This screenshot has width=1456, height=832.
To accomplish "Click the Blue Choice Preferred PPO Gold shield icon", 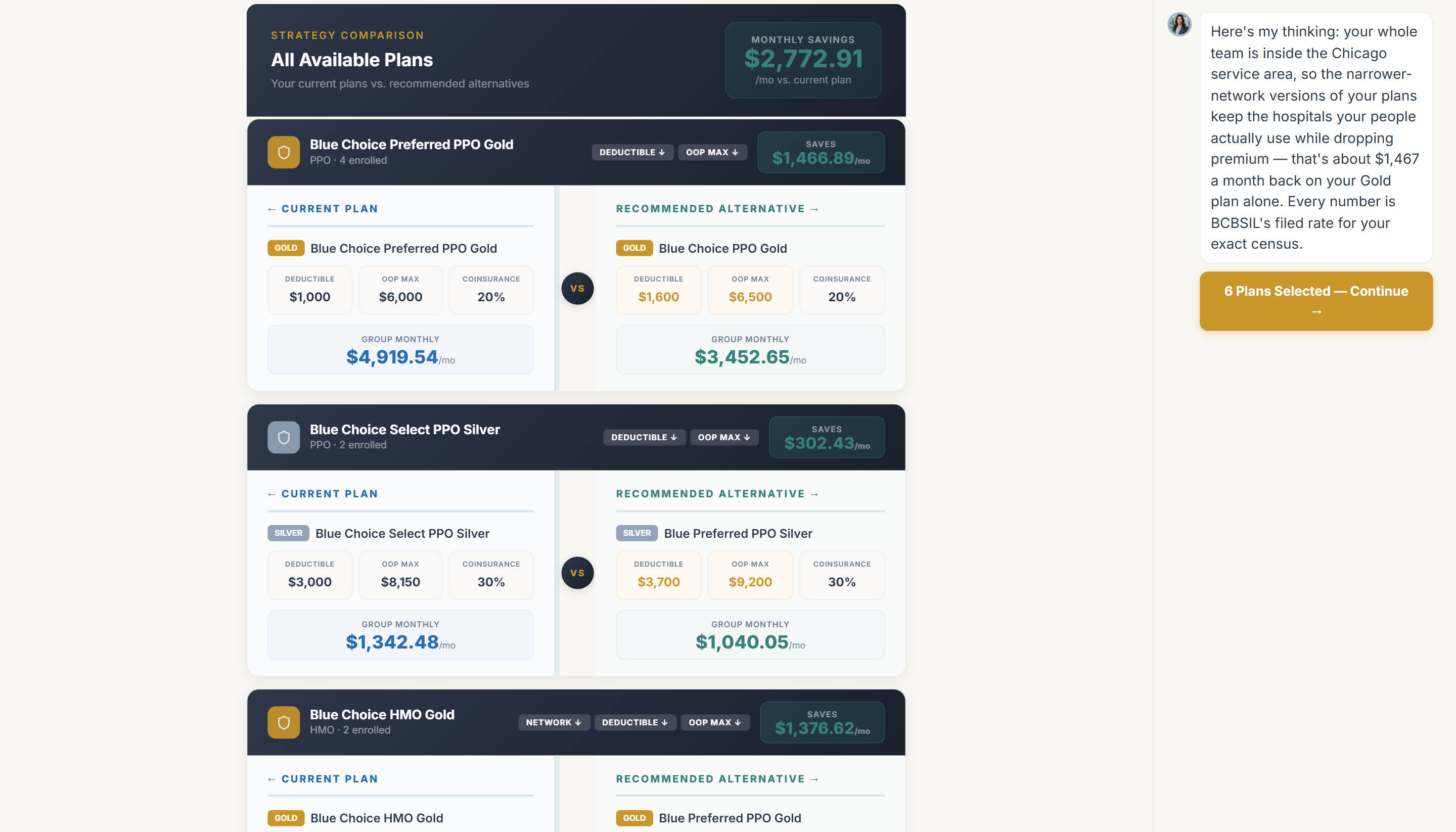I will click(x=284, y=152).
